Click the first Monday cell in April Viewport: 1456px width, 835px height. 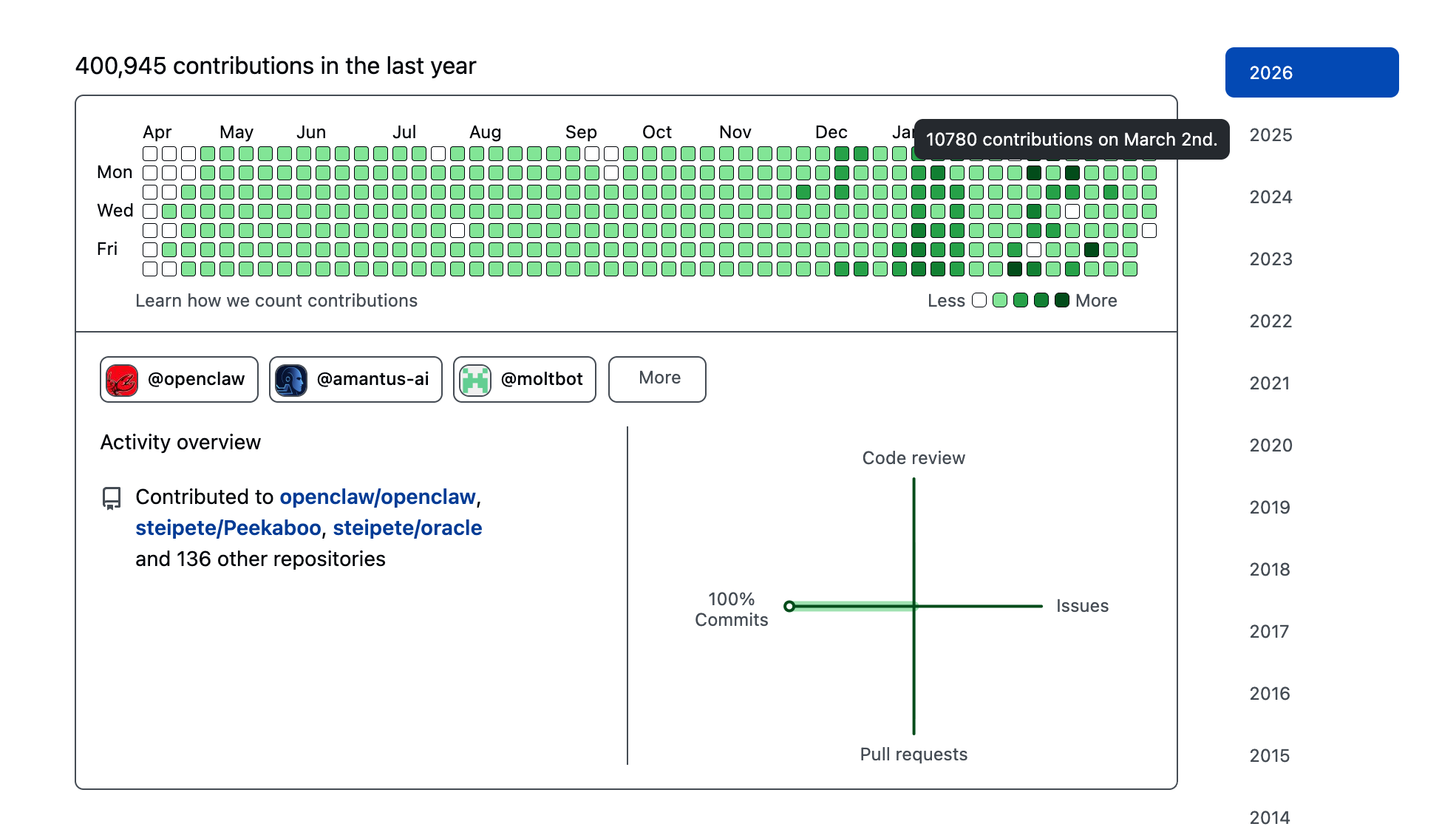150,173
